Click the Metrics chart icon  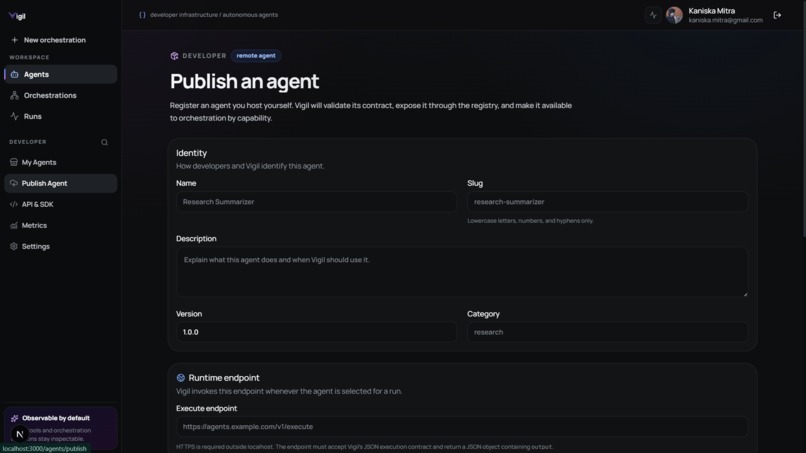pyautogui.click(x=13, y=226)
